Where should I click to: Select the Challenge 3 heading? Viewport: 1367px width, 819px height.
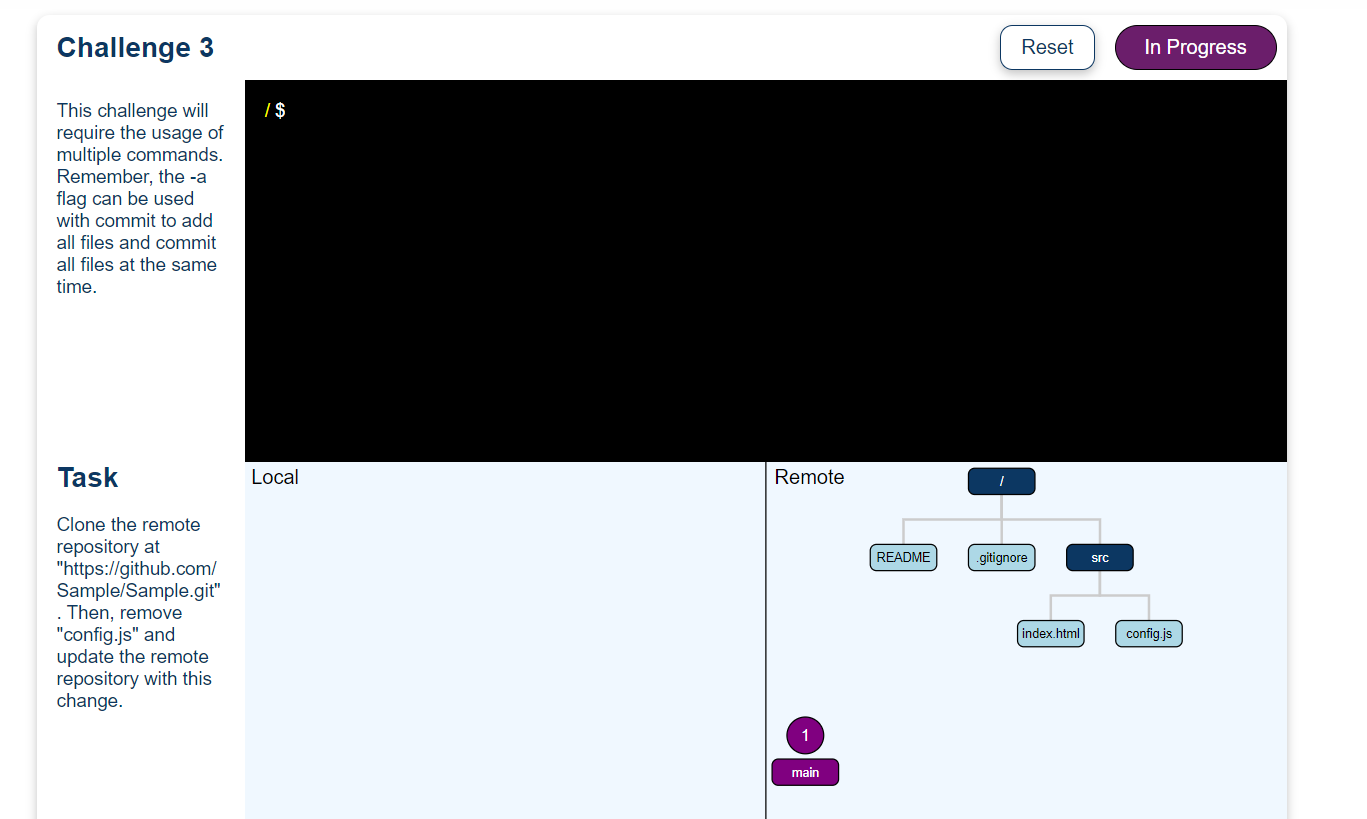(x=135, y=47)
